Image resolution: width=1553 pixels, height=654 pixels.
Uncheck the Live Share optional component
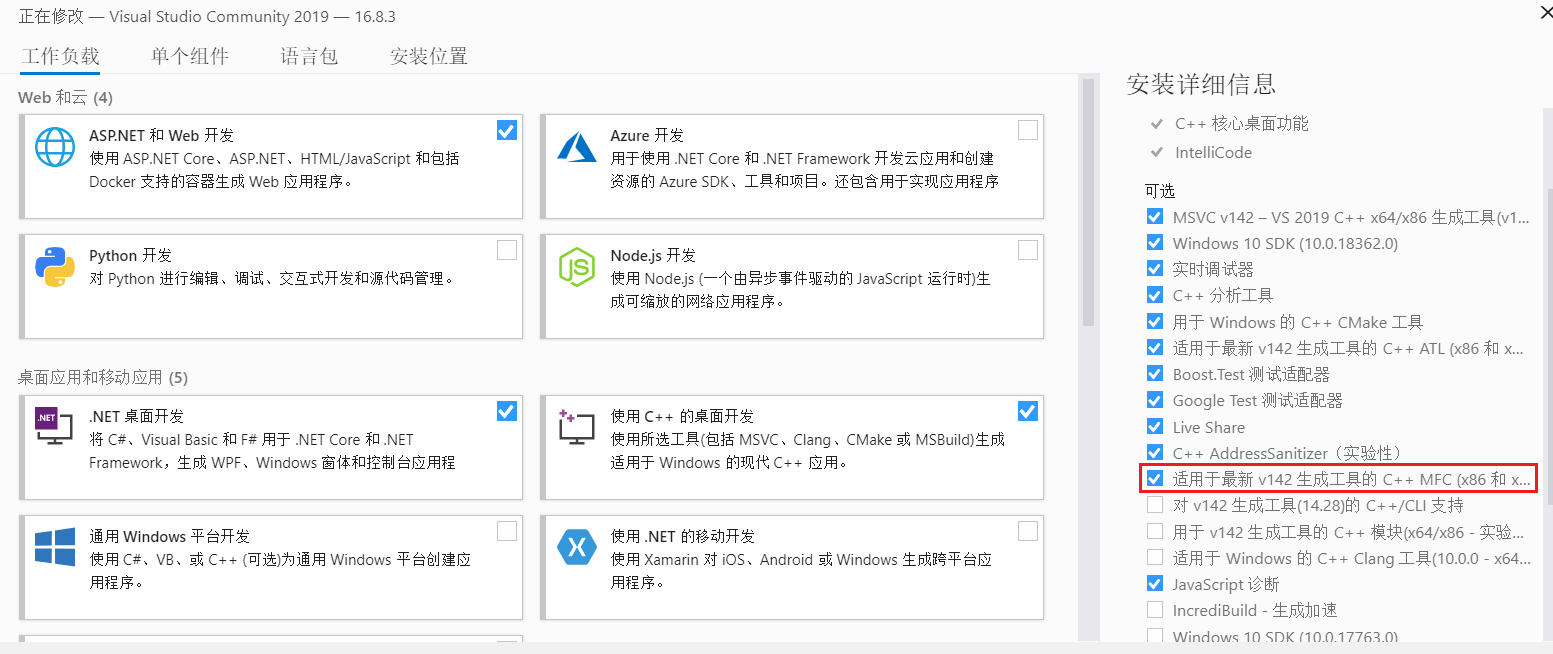click(x=1155, y=427)
